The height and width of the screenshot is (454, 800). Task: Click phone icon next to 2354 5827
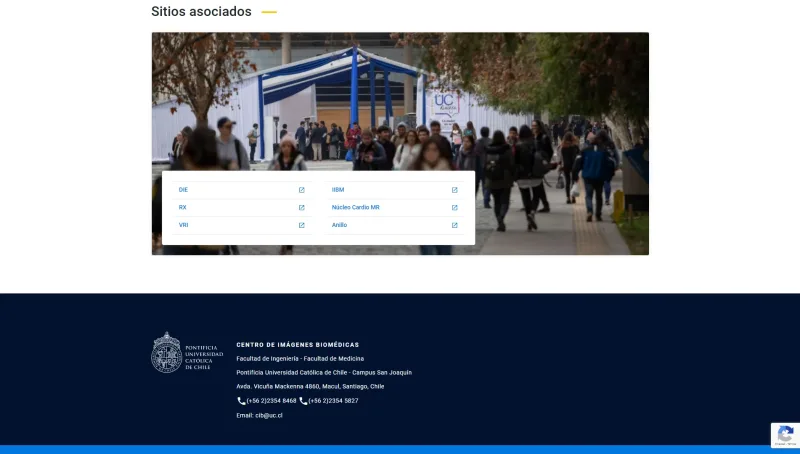point(303,401)
